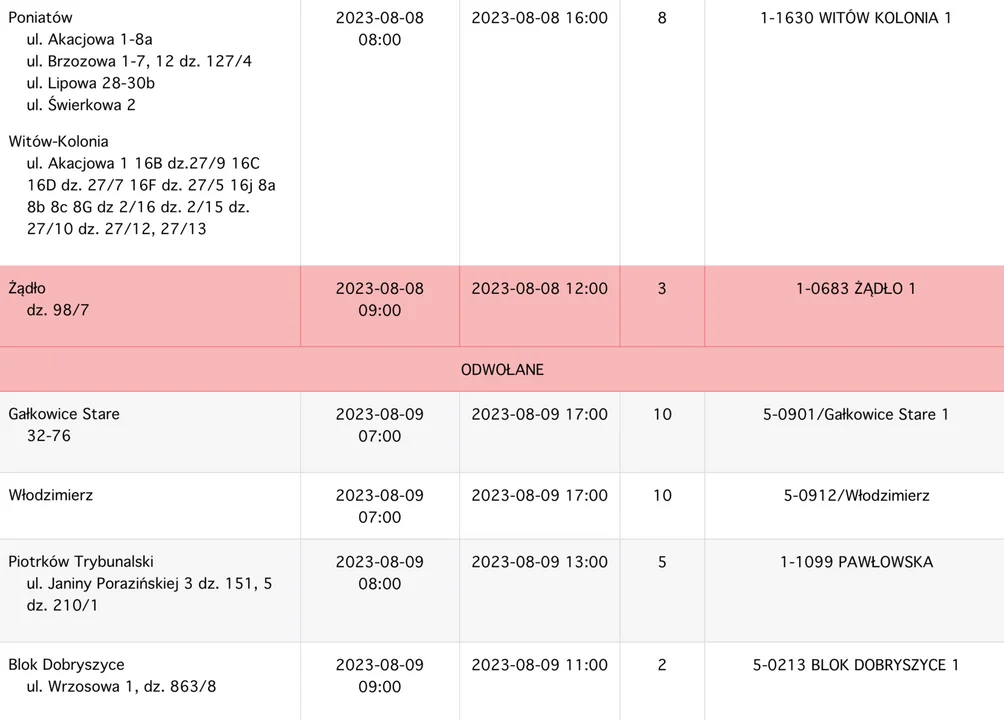
Task: Select the 5-0901/Gałkowice Stare 1 station cell
Action: [x=855, y=414]
